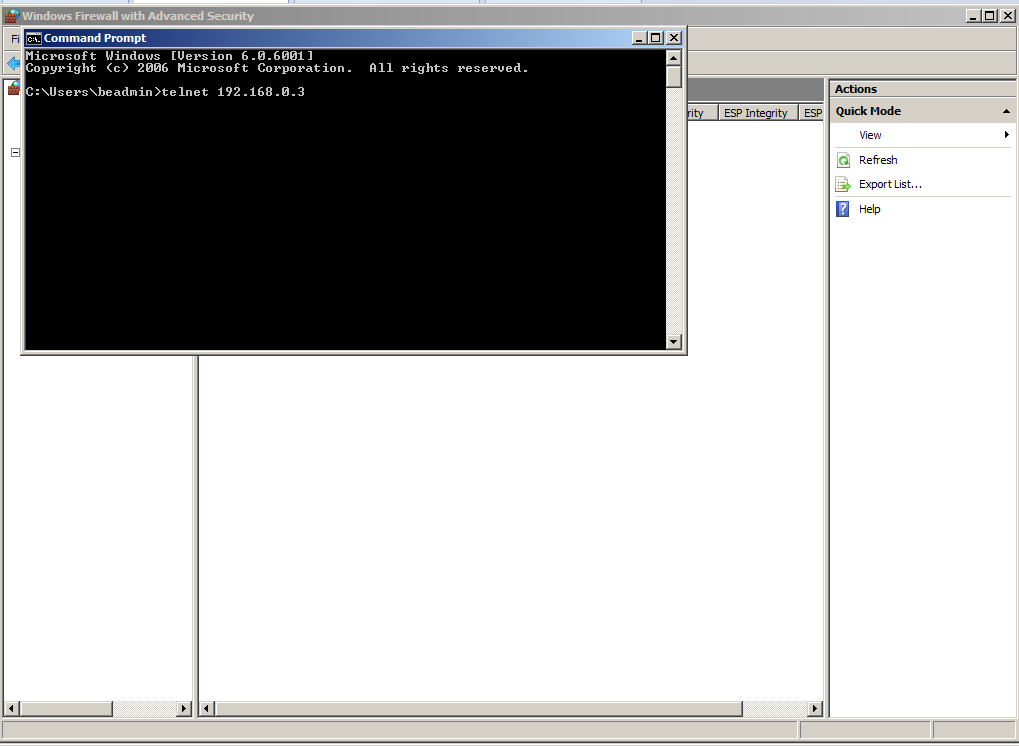Open Help from the Actions pane
Image resolution: width=1019 pixels, height=746 pixels.
tap(870, 209)
